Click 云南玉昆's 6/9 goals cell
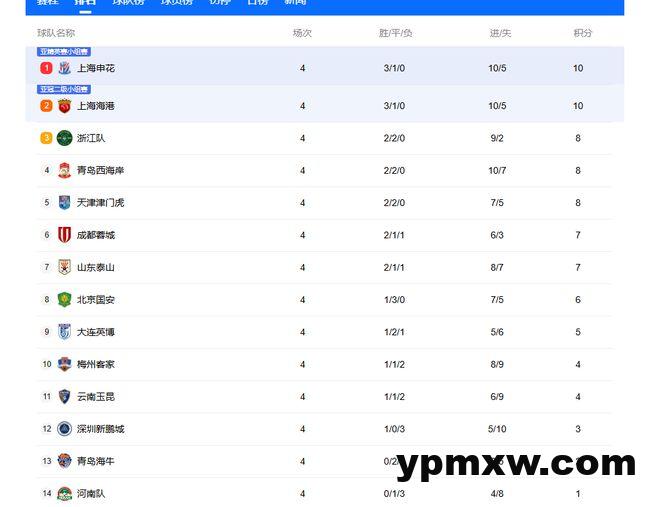Image resolution: width=660 pixels, height=507 pixels. 497,397
